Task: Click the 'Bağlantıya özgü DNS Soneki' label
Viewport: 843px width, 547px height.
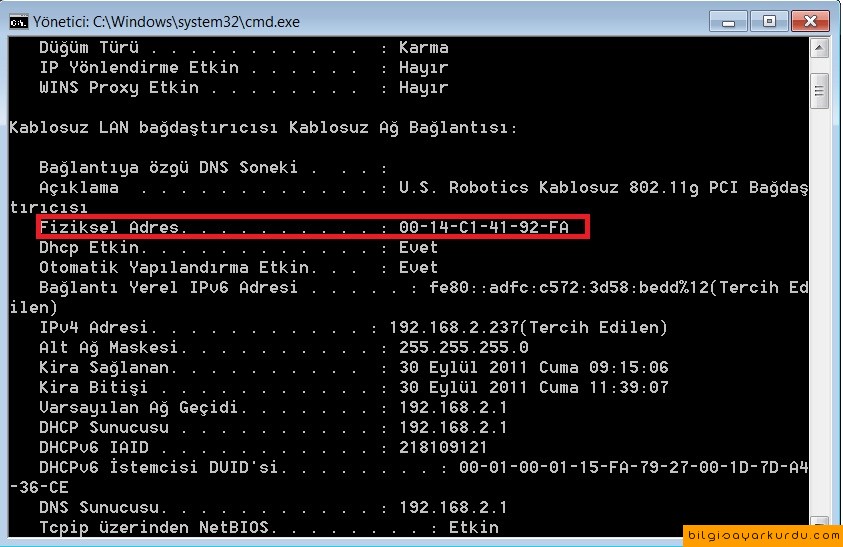Action: point(168,168)
